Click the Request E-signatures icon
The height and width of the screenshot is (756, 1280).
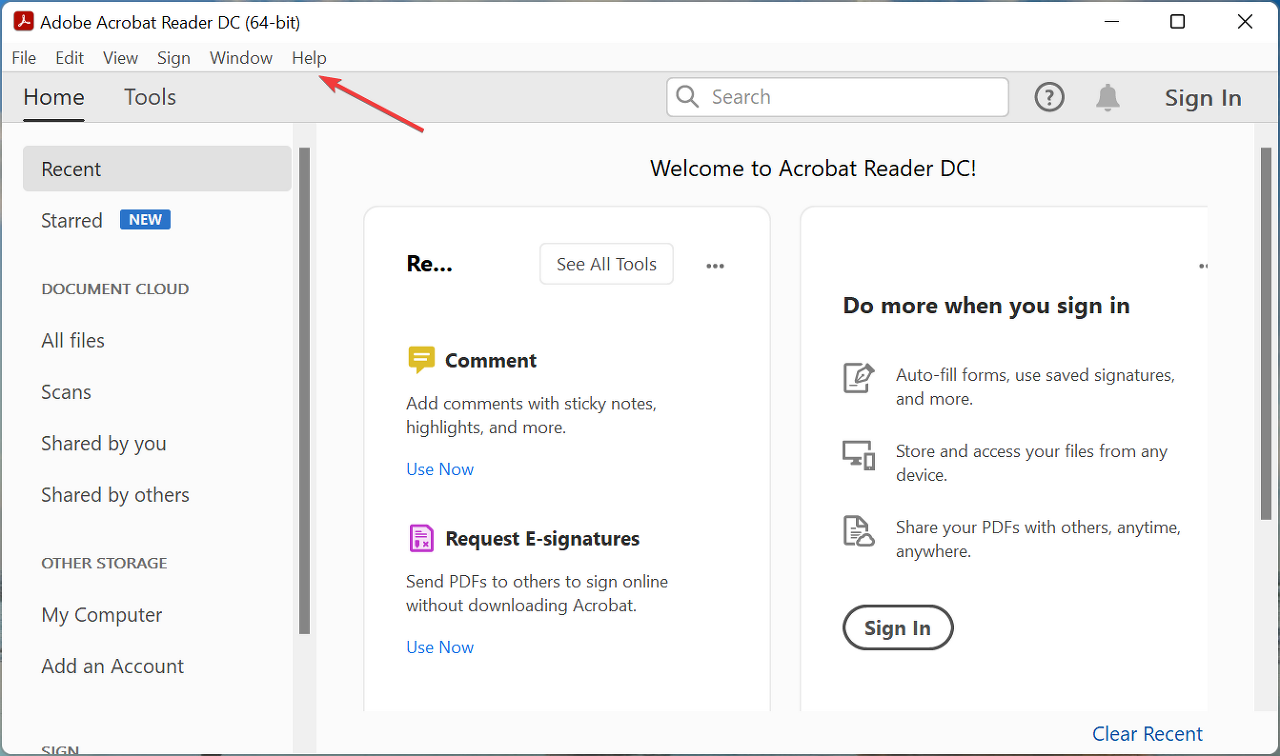pyautogui.click(x=421, y=538)
